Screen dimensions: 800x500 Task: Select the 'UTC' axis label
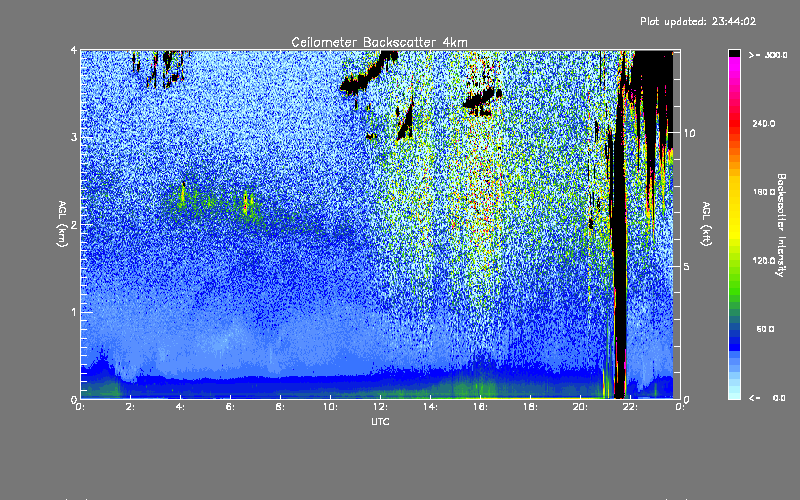tap(380, 421)
